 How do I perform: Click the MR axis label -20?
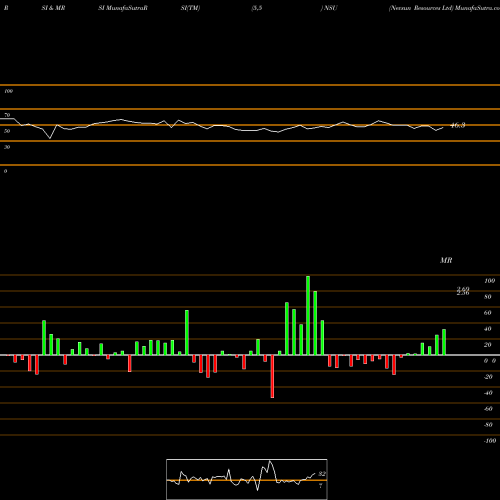pos(488,377)
